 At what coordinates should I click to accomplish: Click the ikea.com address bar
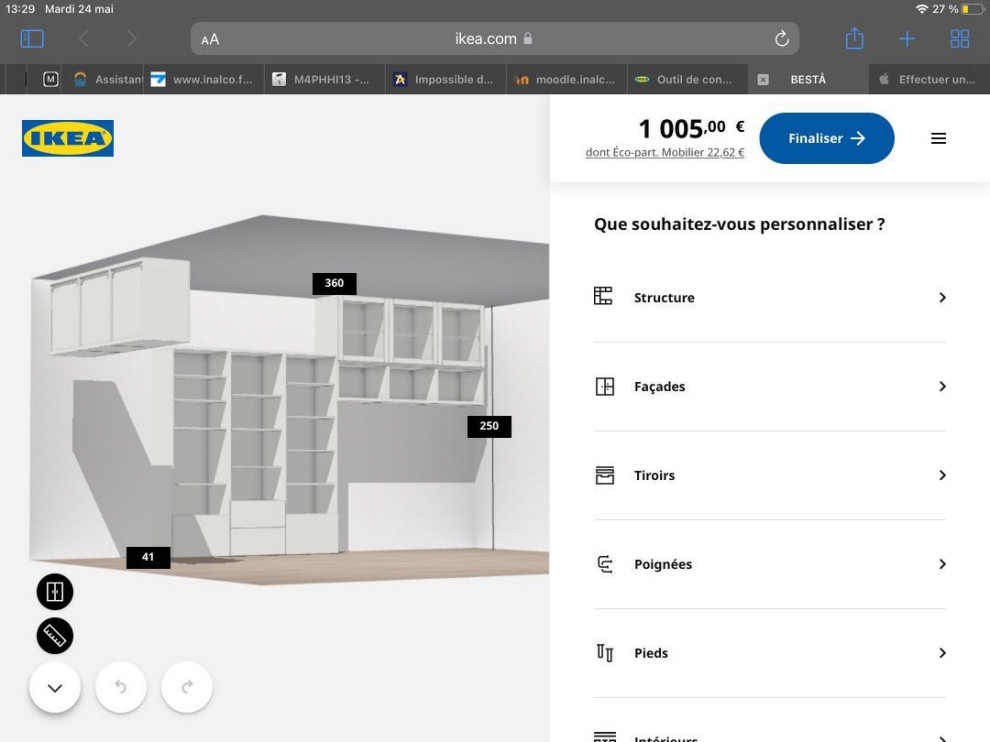coord(494,39)
